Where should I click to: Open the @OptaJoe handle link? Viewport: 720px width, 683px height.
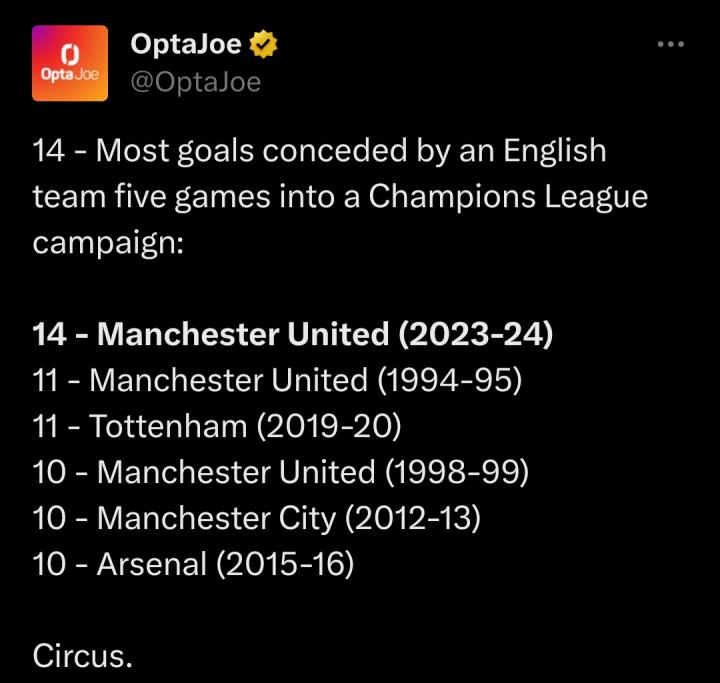[195, 82]
